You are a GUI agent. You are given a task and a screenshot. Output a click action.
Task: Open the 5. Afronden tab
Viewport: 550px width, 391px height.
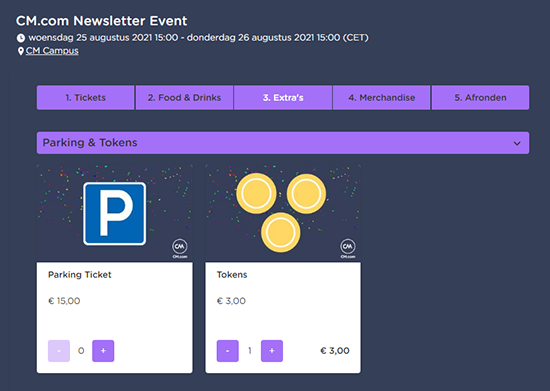point(481,97)
